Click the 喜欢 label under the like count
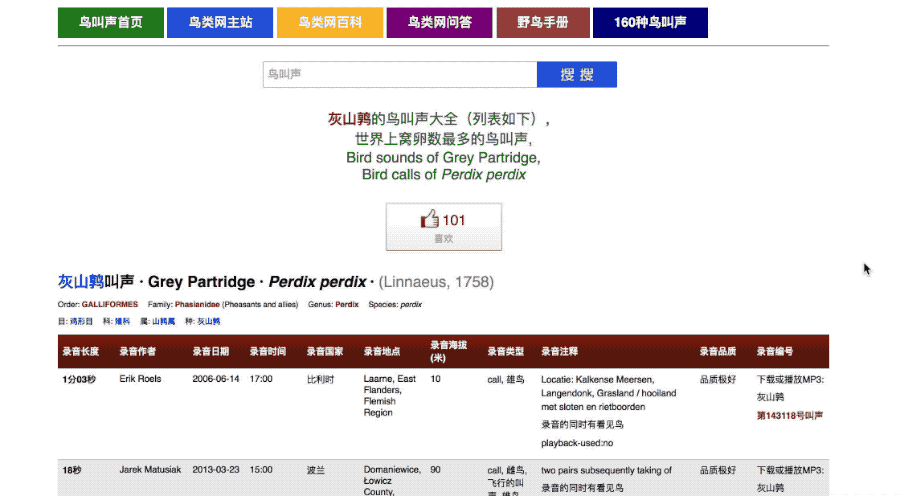The width and height of the screenshot is (900, 496). 444,238
